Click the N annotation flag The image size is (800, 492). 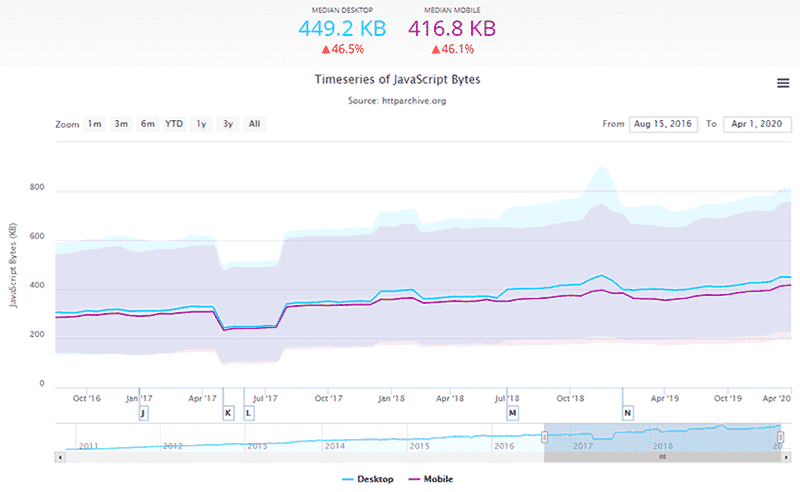pyautogui.click(x=627, y=412)
